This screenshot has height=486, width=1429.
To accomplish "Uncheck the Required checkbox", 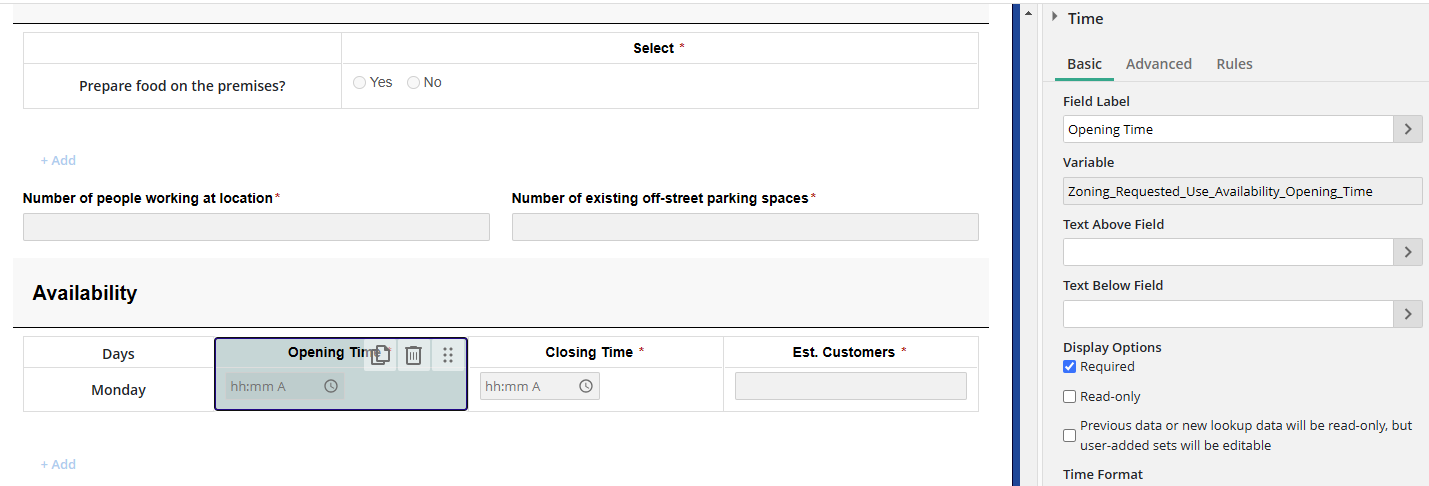I will [1070, 366].
